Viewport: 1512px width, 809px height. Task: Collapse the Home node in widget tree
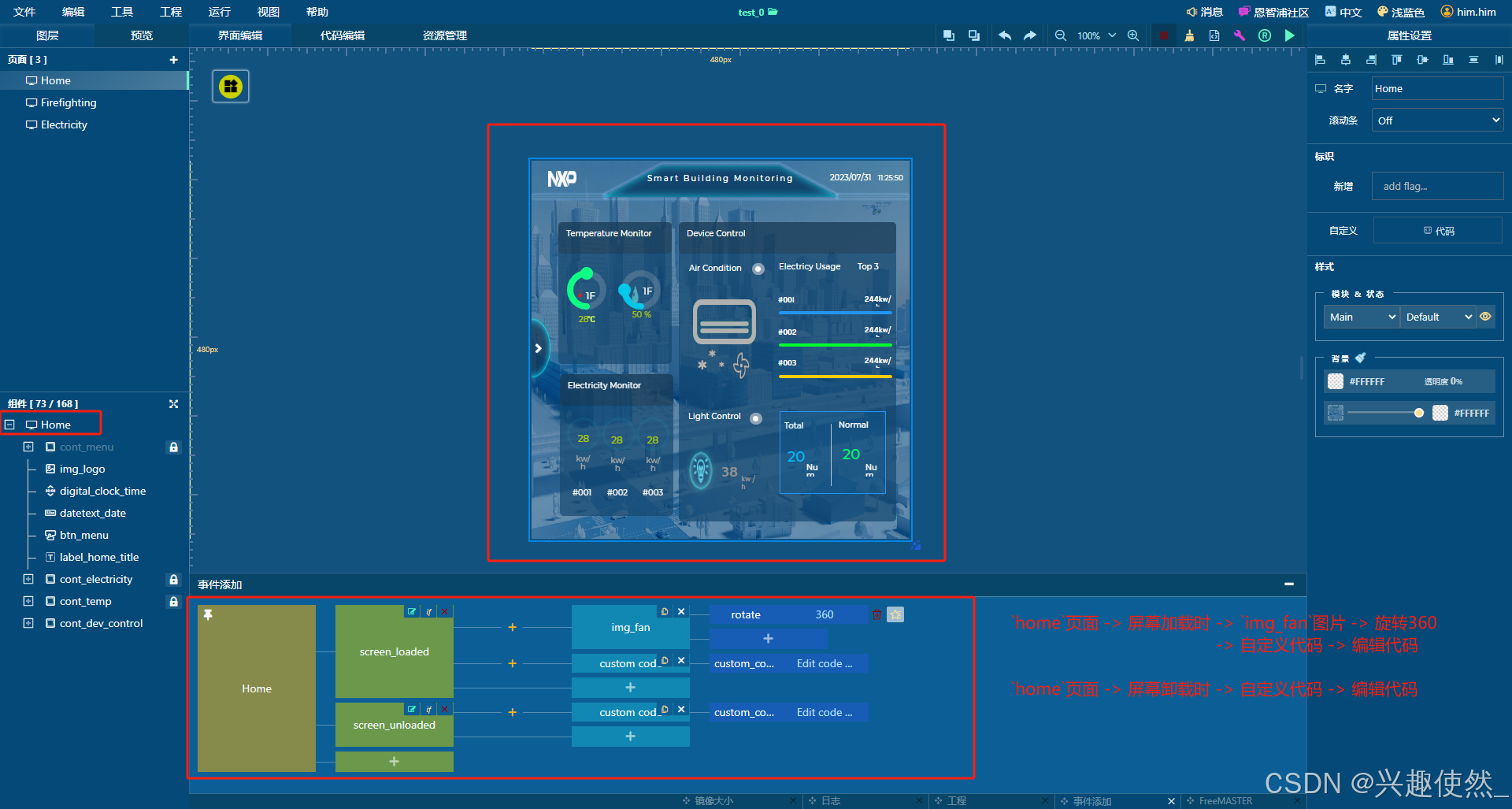tap(9, 425)
